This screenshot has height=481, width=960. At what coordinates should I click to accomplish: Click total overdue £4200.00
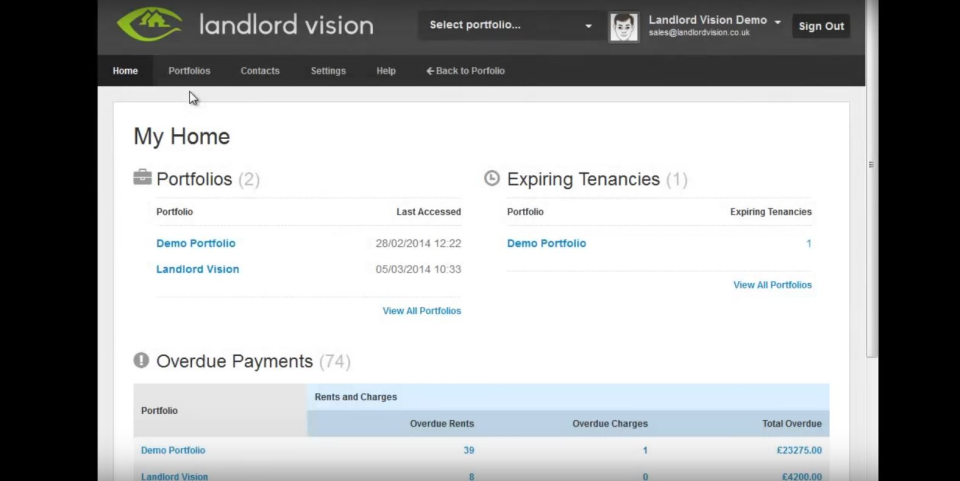802,476
